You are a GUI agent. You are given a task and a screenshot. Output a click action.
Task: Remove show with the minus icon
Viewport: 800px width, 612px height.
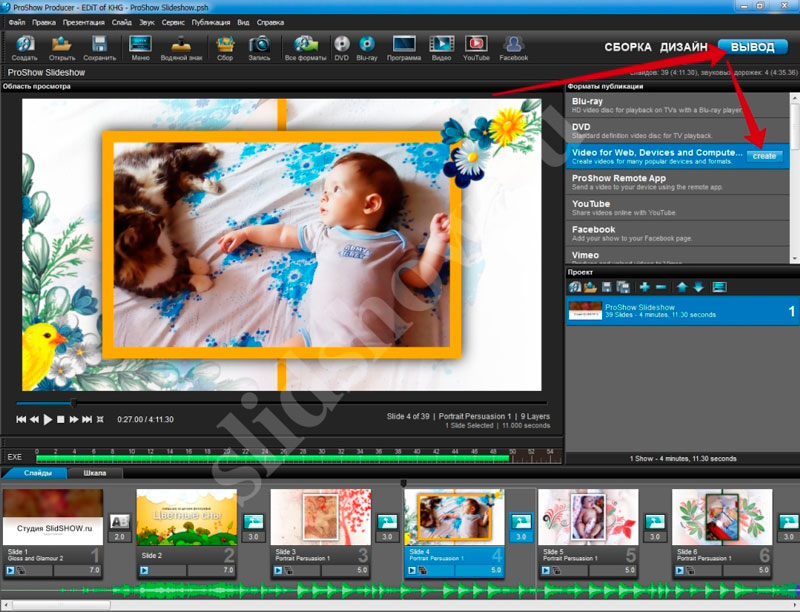tap(661, 287)
